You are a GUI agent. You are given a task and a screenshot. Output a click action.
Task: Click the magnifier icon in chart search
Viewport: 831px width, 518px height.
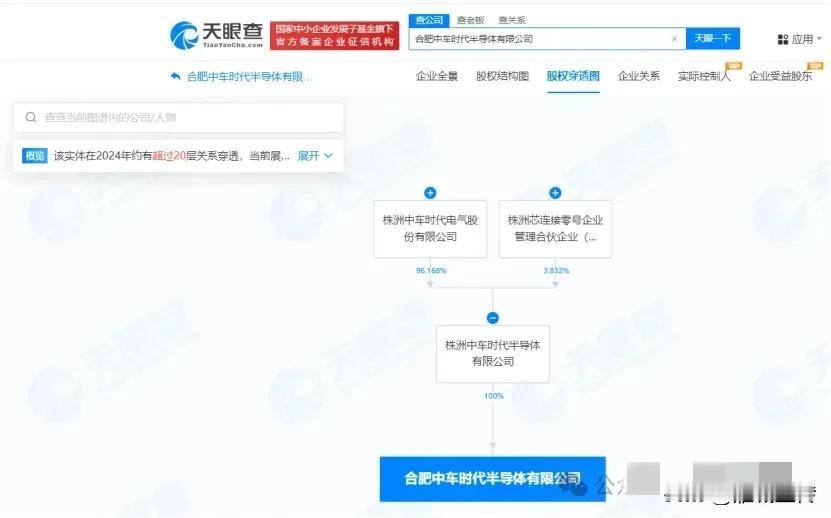[x=31, y=117]
